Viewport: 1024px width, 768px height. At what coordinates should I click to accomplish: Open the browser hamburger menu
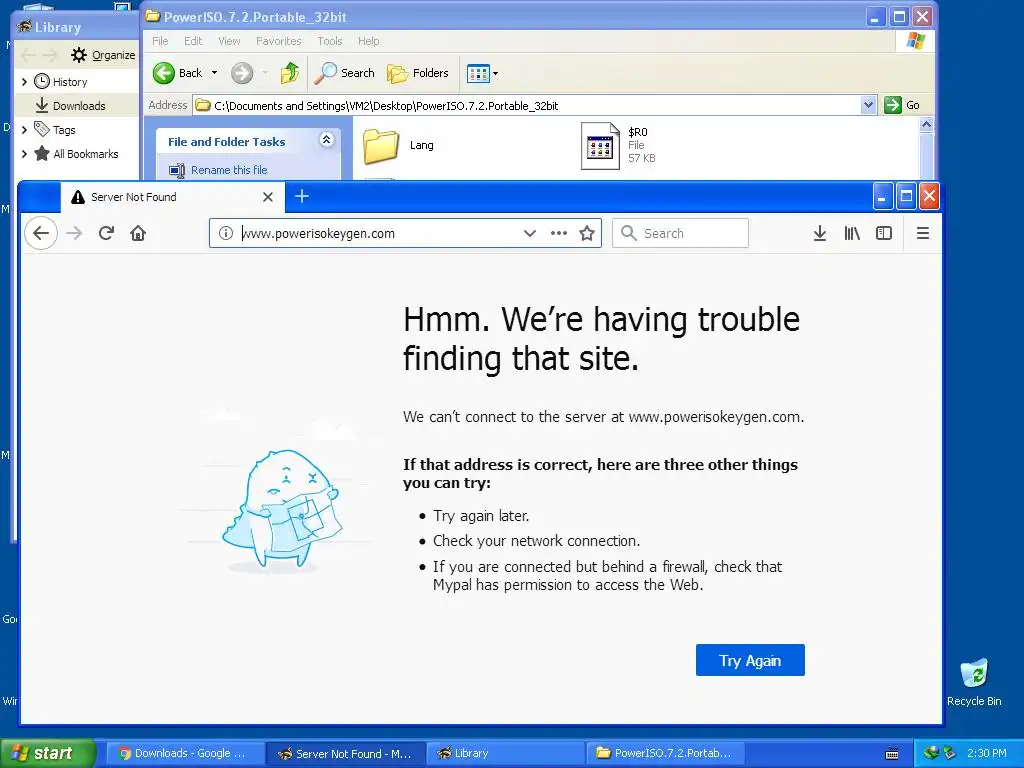click(x=923, y=233)
